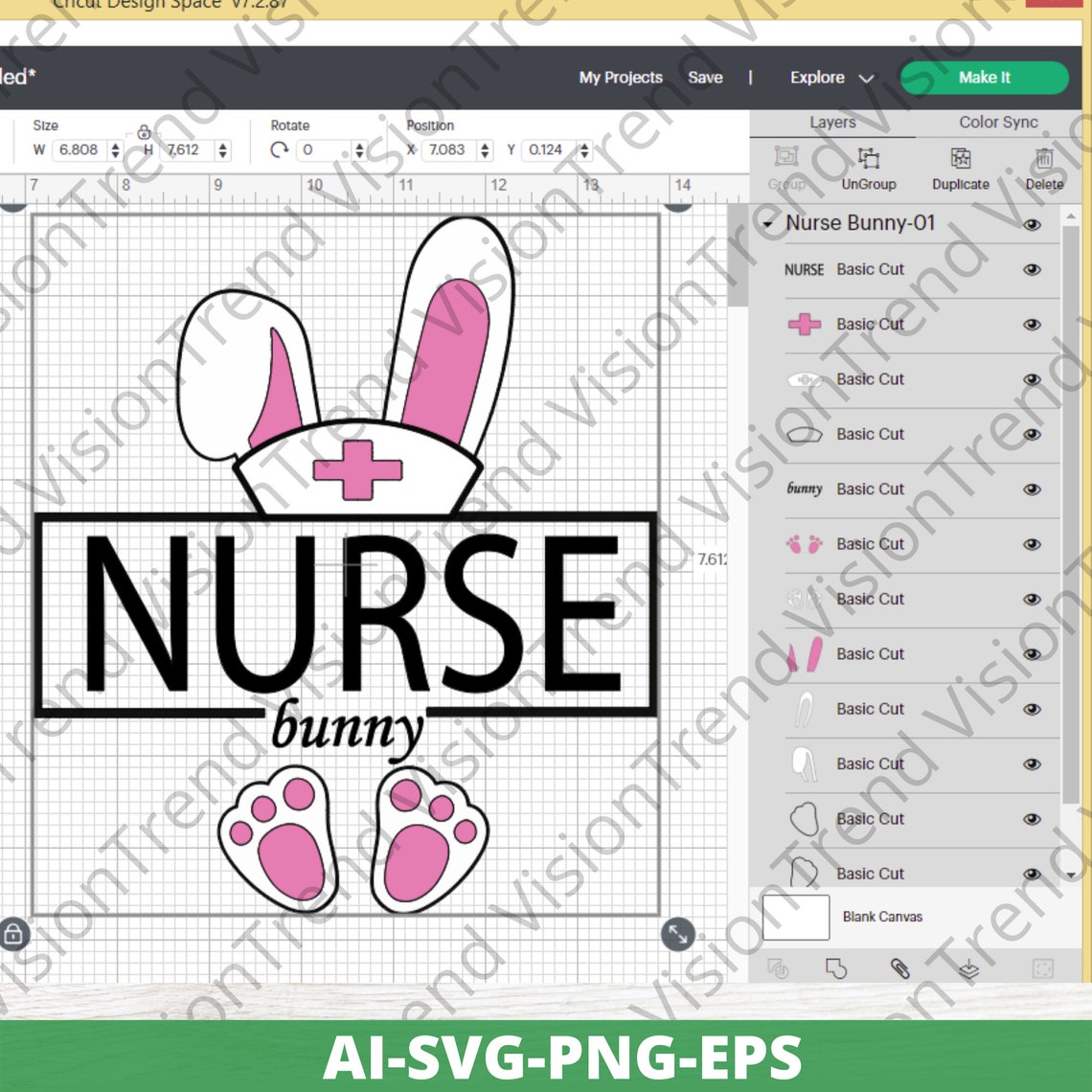Attach layers using the paperclip icon

(x=901, y=968)
